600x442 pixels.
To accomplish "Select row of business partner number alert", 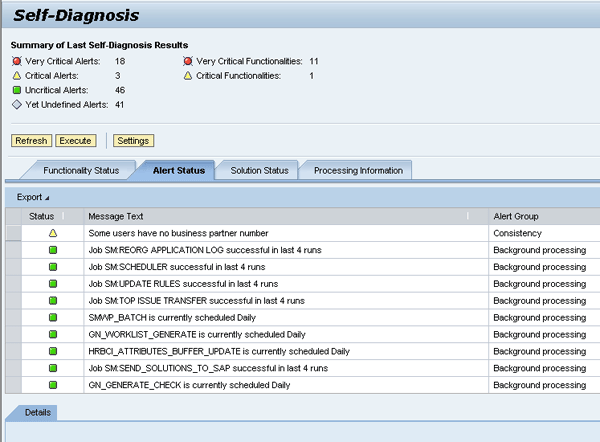I will [12, 233].
